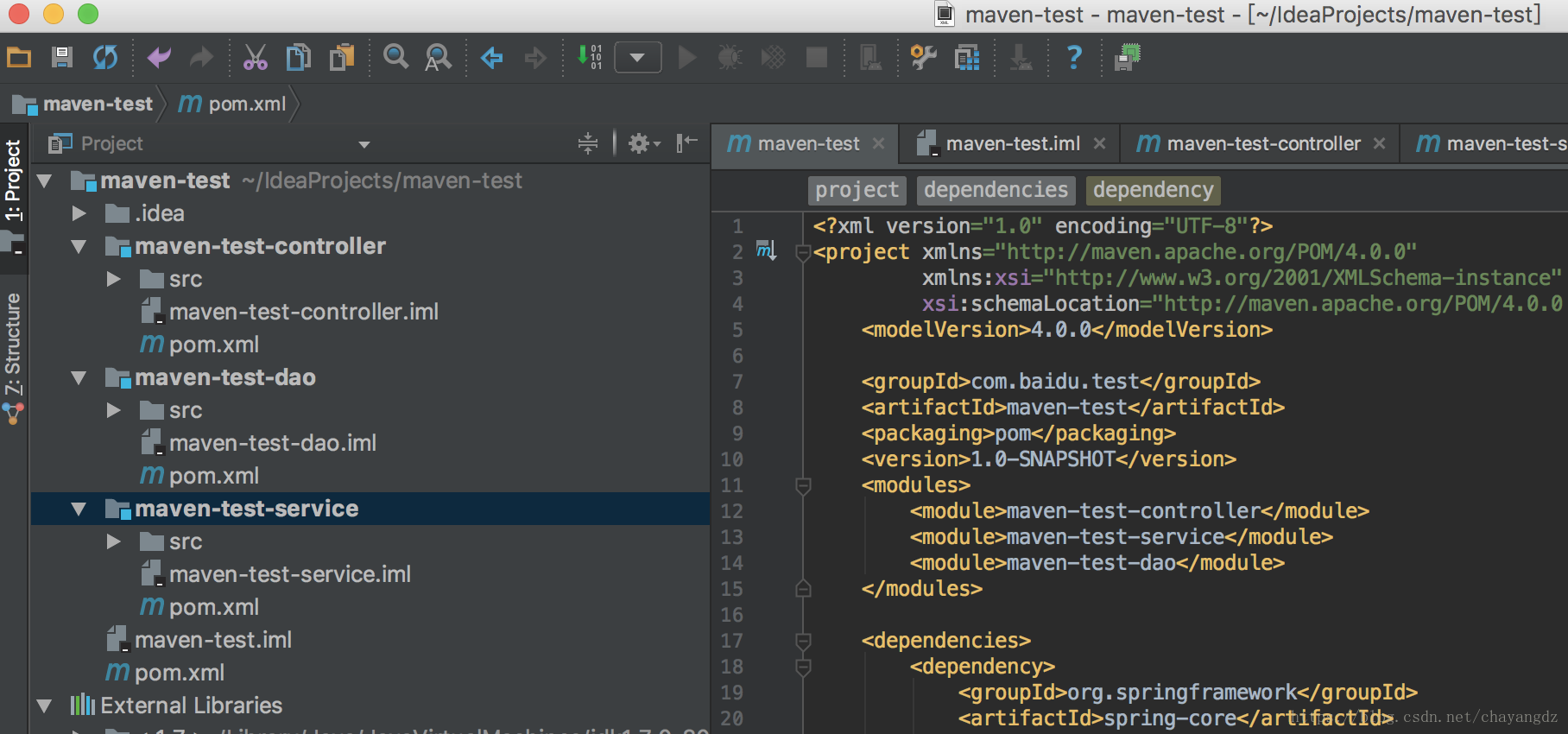
Task: Collapse the maven-test-dao module
Action: click(79, 378)
